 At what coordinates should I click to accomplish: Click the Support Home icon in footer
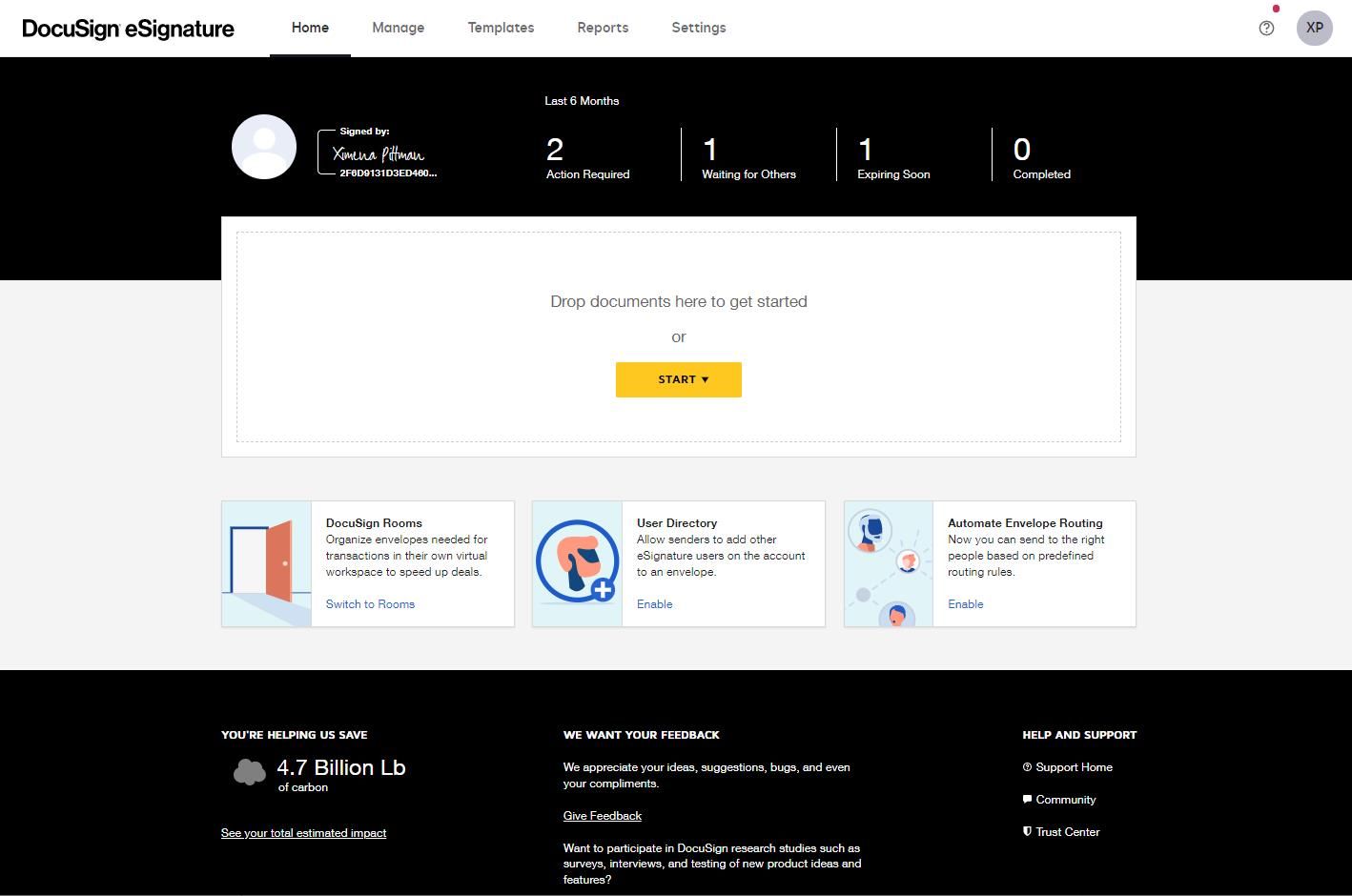click(1027, 766)
